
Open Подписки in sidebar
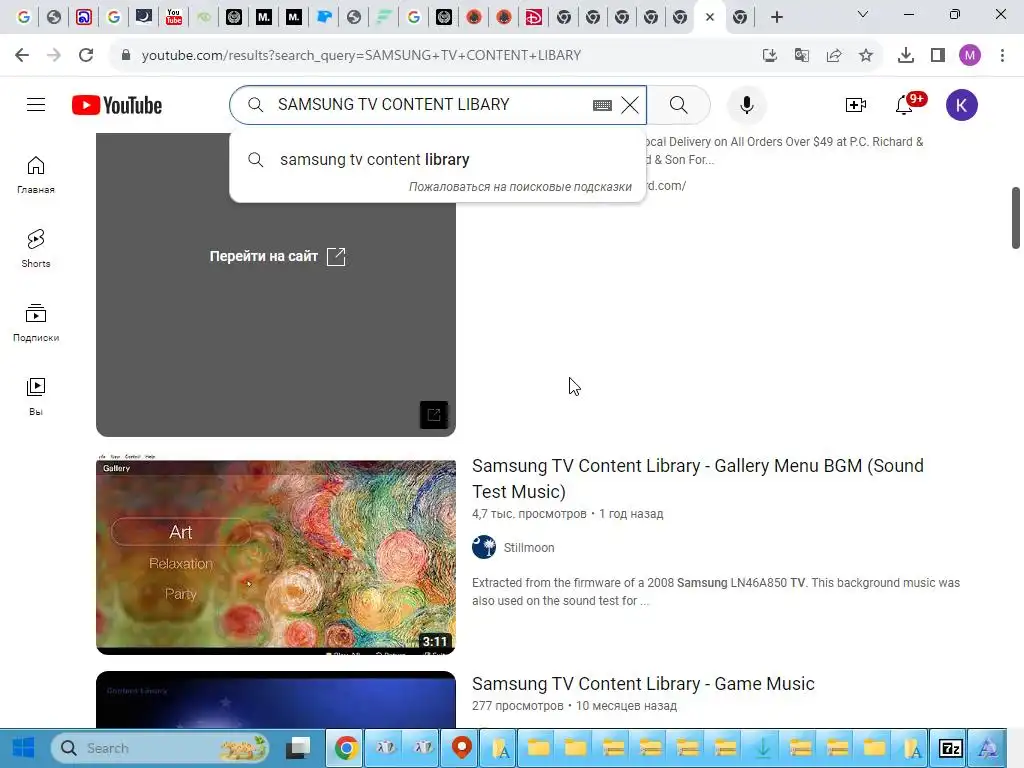click(36, 323)
